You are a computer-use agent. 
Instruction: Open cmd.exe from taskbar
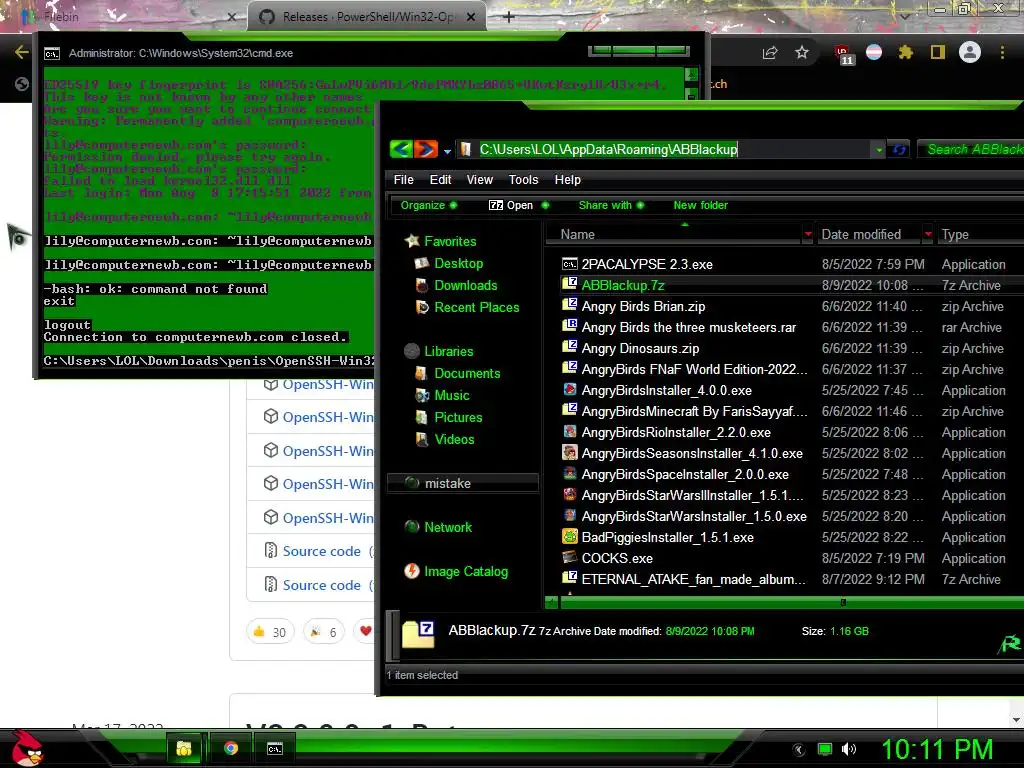[x=275, y=749]
